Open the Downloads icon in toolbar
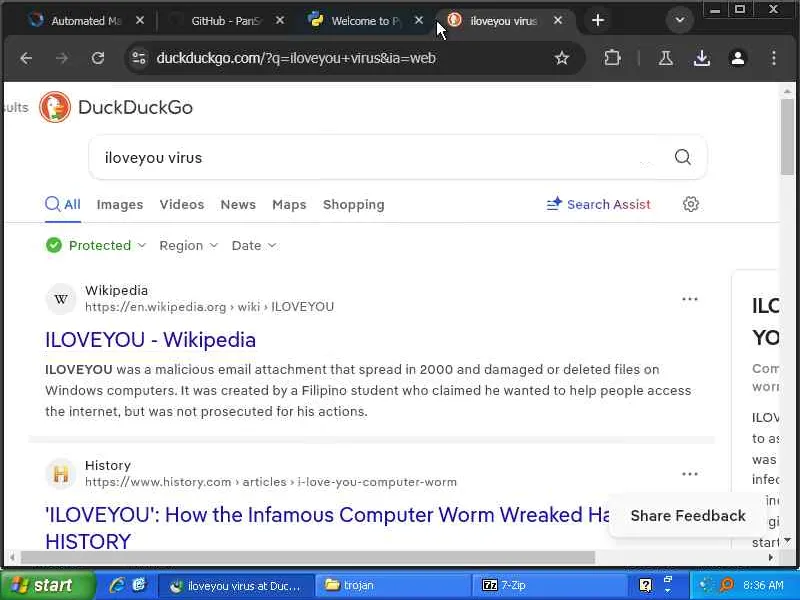Viewport: 800px width, 600px height. point(702,58)
